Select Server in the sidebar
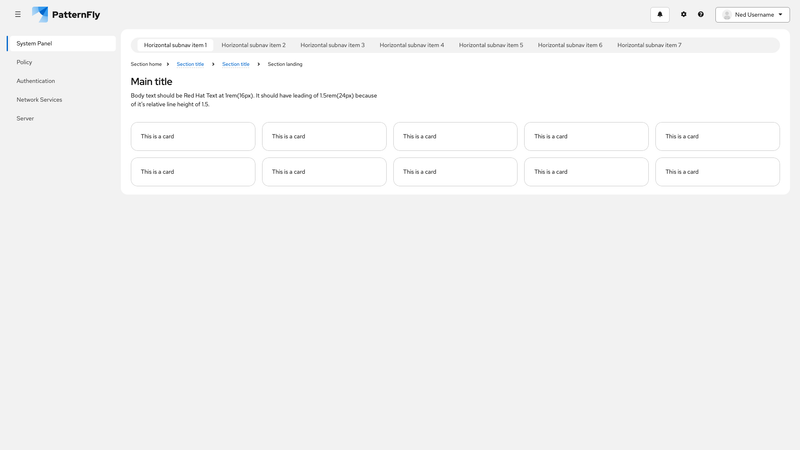This screenshot has width=800, height=450. tap(25, 118)
